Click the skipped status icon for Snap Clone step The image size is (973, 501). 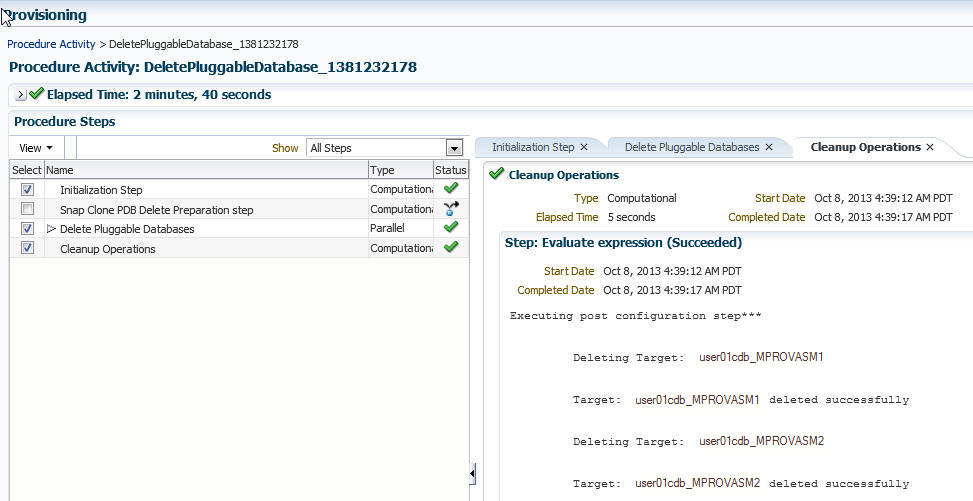451,209
